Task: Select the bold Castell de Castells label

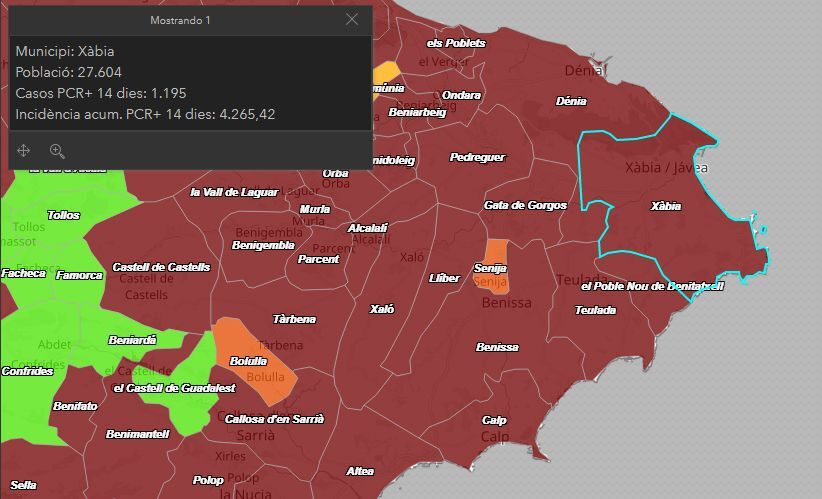Action: (x=161, y=267)
